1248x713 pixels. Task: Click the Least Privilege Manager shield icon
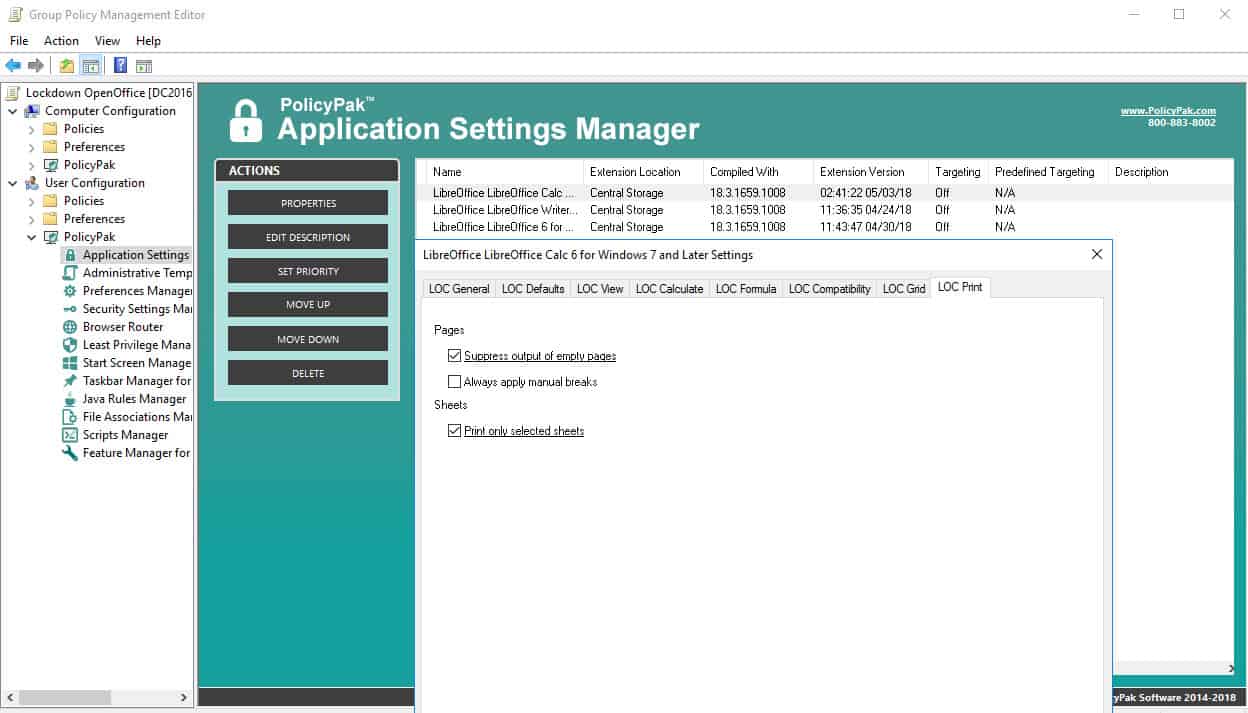point(70,345)
